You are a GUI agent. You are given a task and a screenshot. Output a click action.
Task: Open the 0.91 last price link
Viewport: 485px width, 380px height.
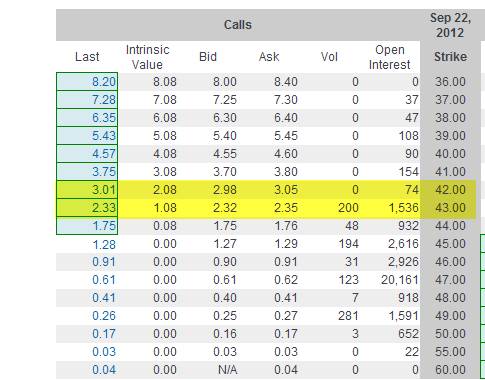click(104, 262)
